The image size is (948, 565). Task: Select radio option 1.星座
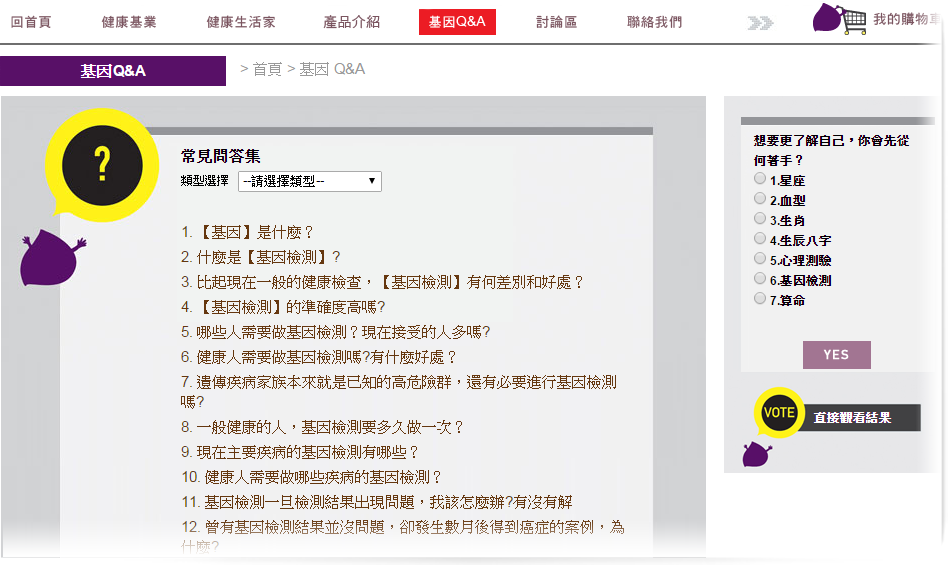[760, 178]
